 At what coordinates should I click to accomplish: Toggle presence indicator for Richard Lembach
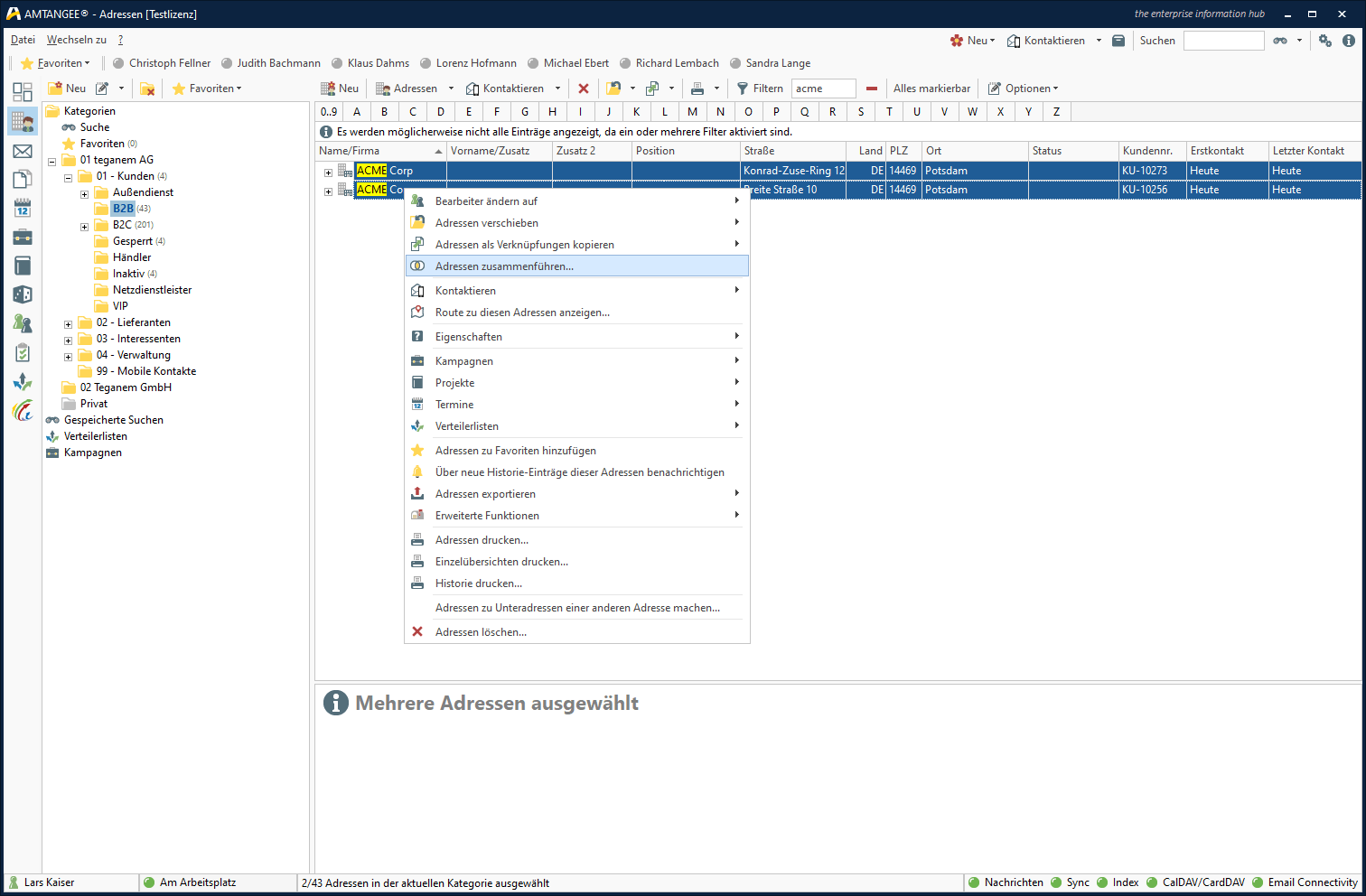pyautogui.click(x=625, y=63)
